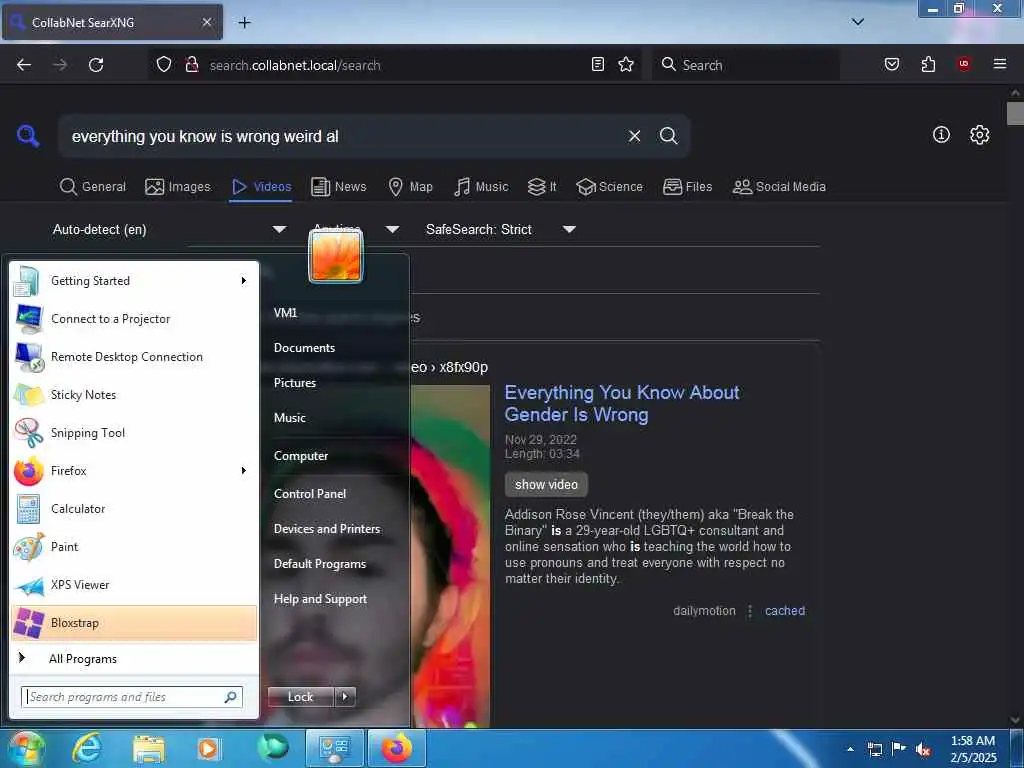Expand Getting Started submenu arrow
Screen dimensions: 1024x768
pos(244,281)
